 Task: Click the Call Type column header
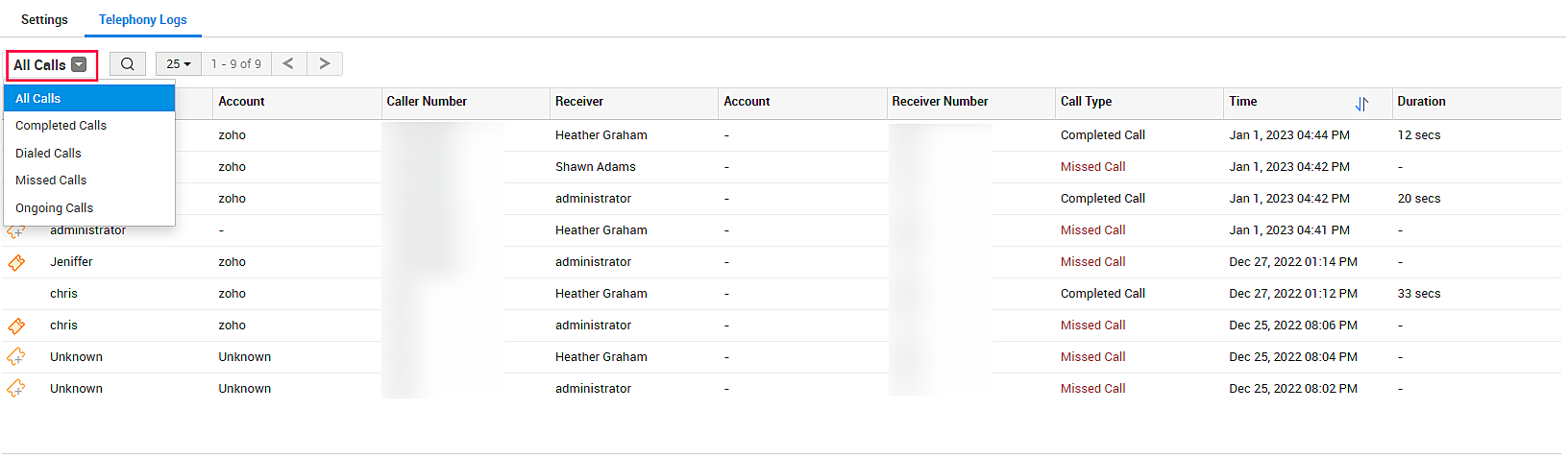(1086, 102)
